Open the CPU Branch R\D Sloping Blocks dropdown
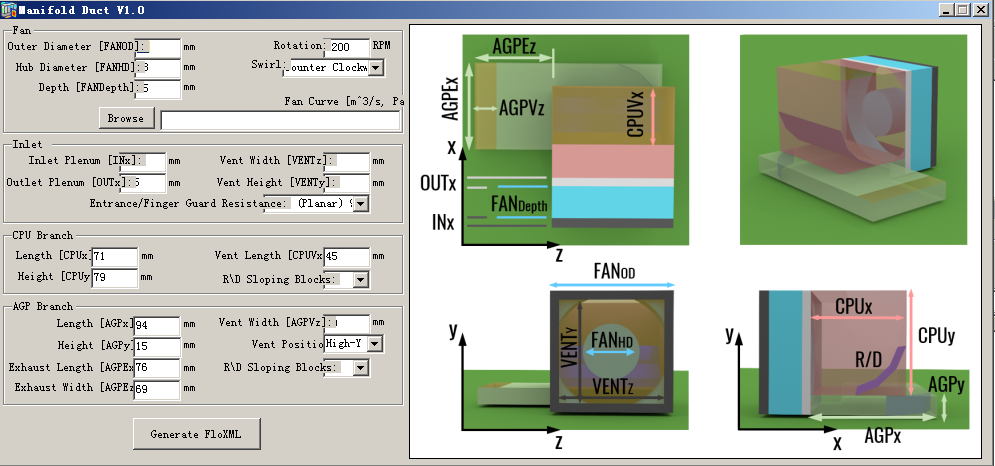The height and width of the screenshot is (466, 995). point(360,280)
